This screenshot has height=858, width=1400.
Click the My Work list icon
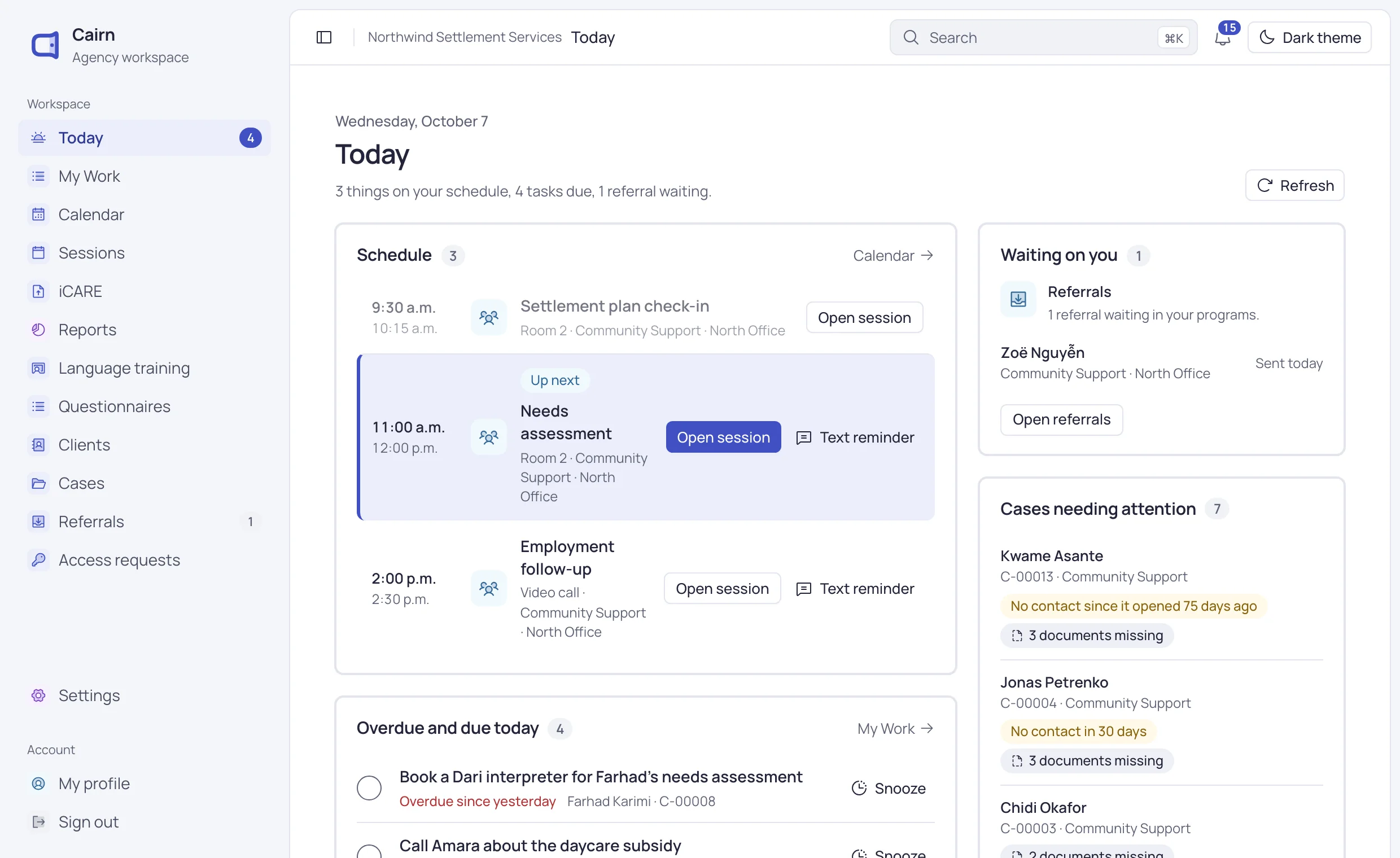(x=38, y=176)
